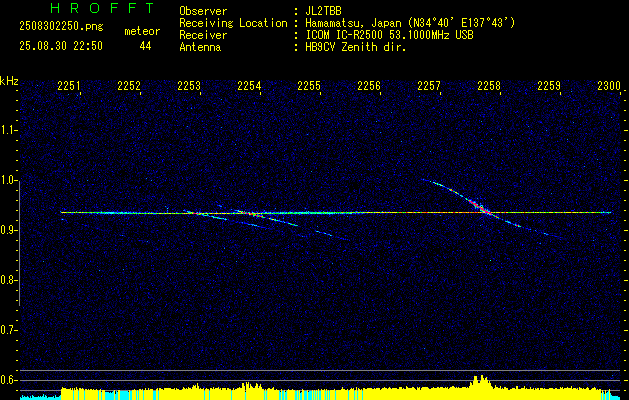Image resolution: width=629 pixels, height=400 pixels.
Task: Click the 1.1 kHz frequency axis label
Action: click(x=8, y=130)
